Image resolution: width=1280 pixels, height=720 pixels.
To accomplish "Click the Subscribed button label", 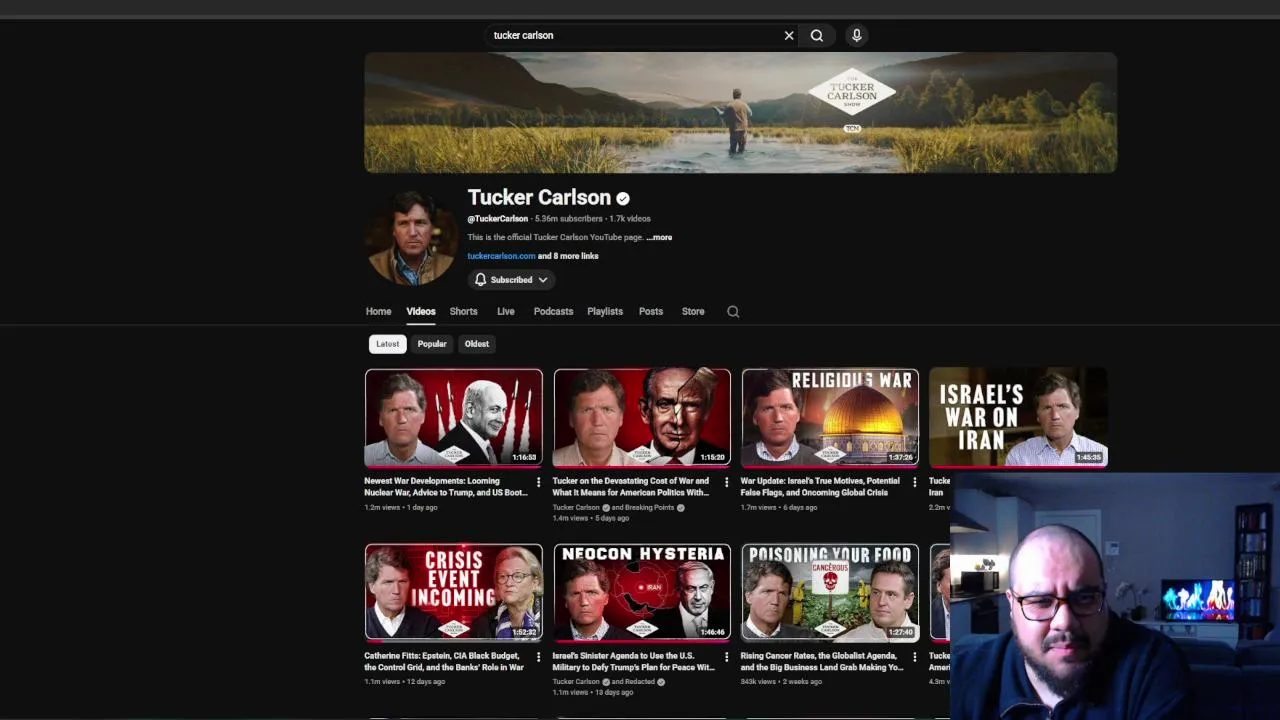I will click(x=511, y=280).
